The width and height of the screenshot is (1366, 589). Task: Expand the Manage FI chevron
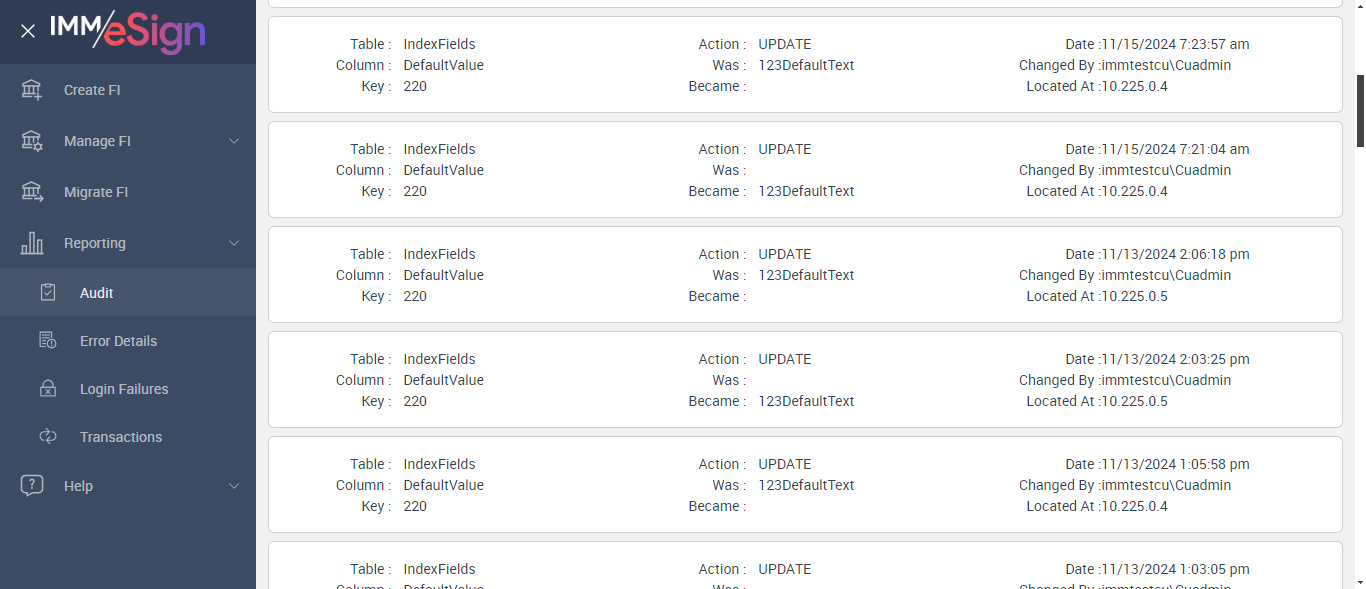click(x=234, y=141)
